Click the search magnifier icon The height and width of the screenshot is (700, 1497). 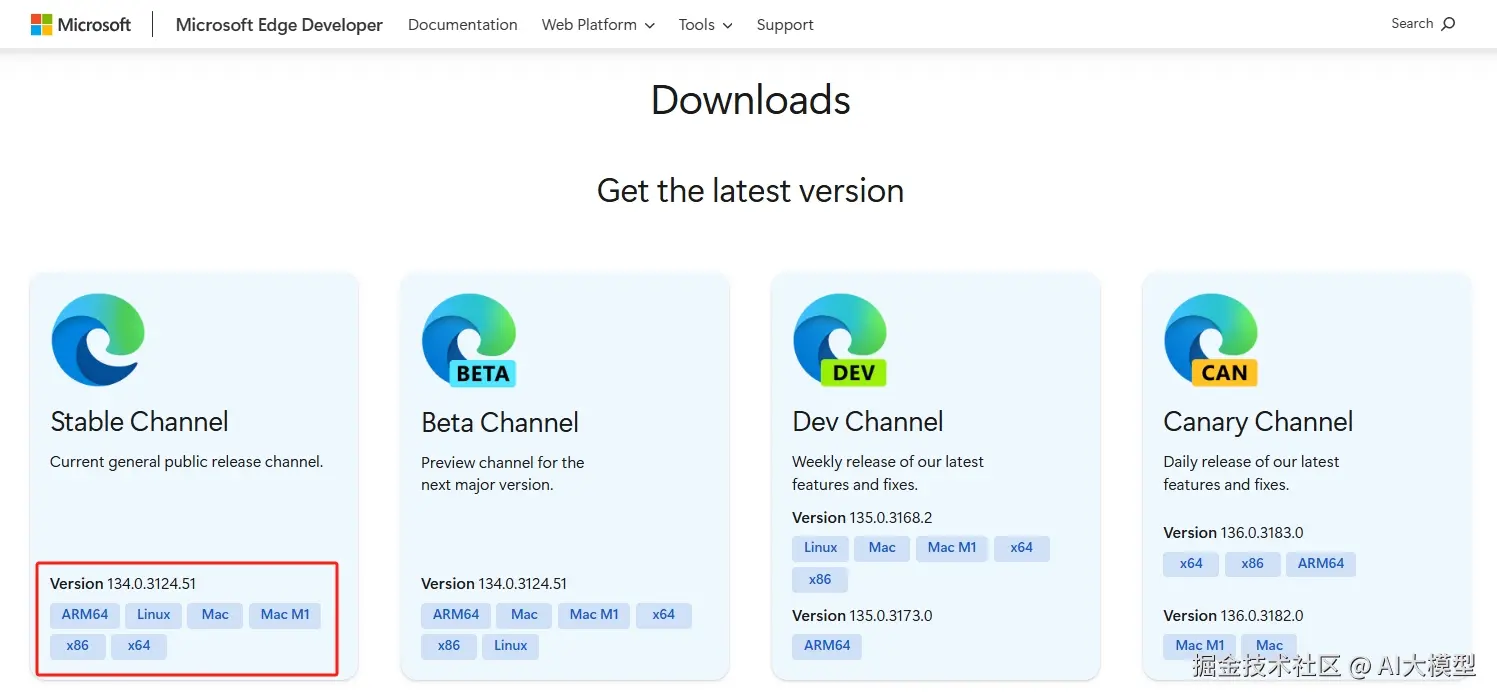(x=1448, y=24)
